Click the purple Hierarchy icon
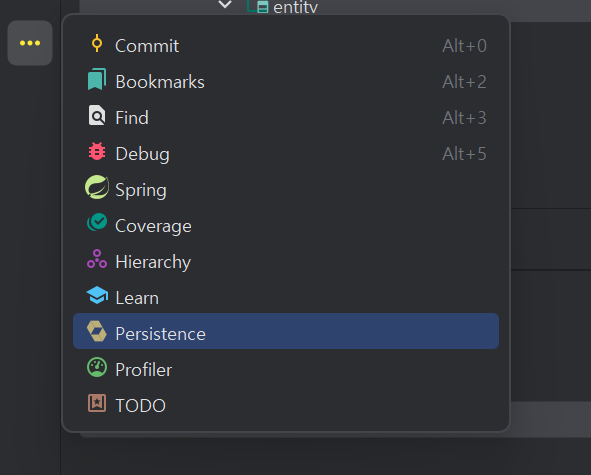Viewport: 591px width, 475px height. 97,259
